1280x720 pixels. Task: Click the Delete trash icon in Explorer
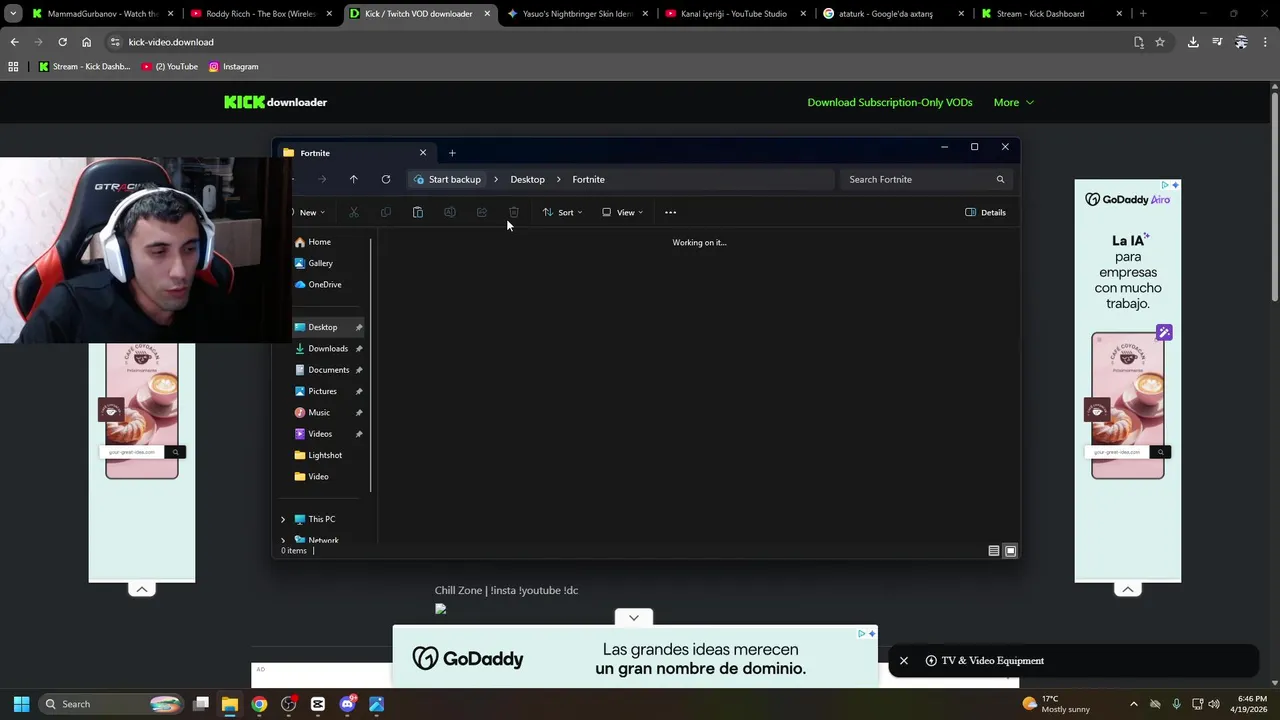(514, 212)
